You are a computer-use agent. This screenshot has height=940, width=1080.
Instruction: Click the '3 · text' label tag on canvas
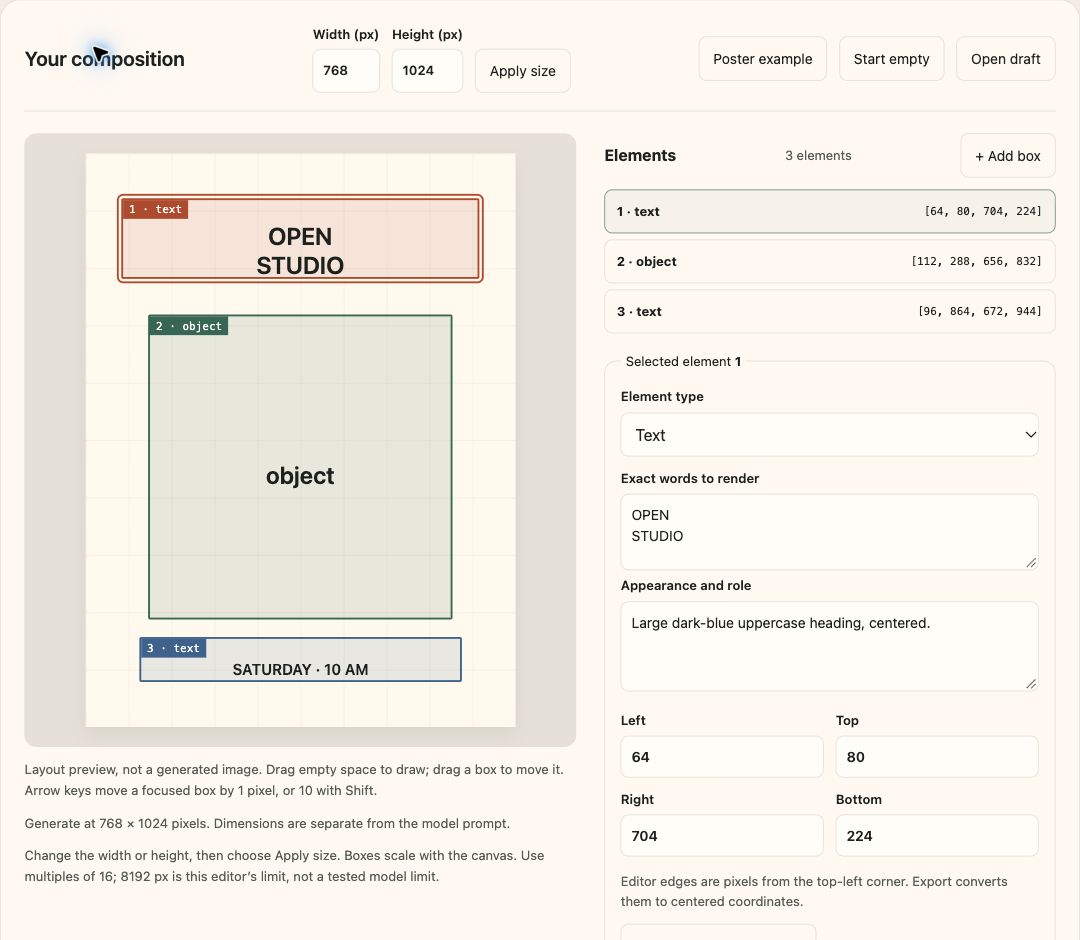click(174, 648)
